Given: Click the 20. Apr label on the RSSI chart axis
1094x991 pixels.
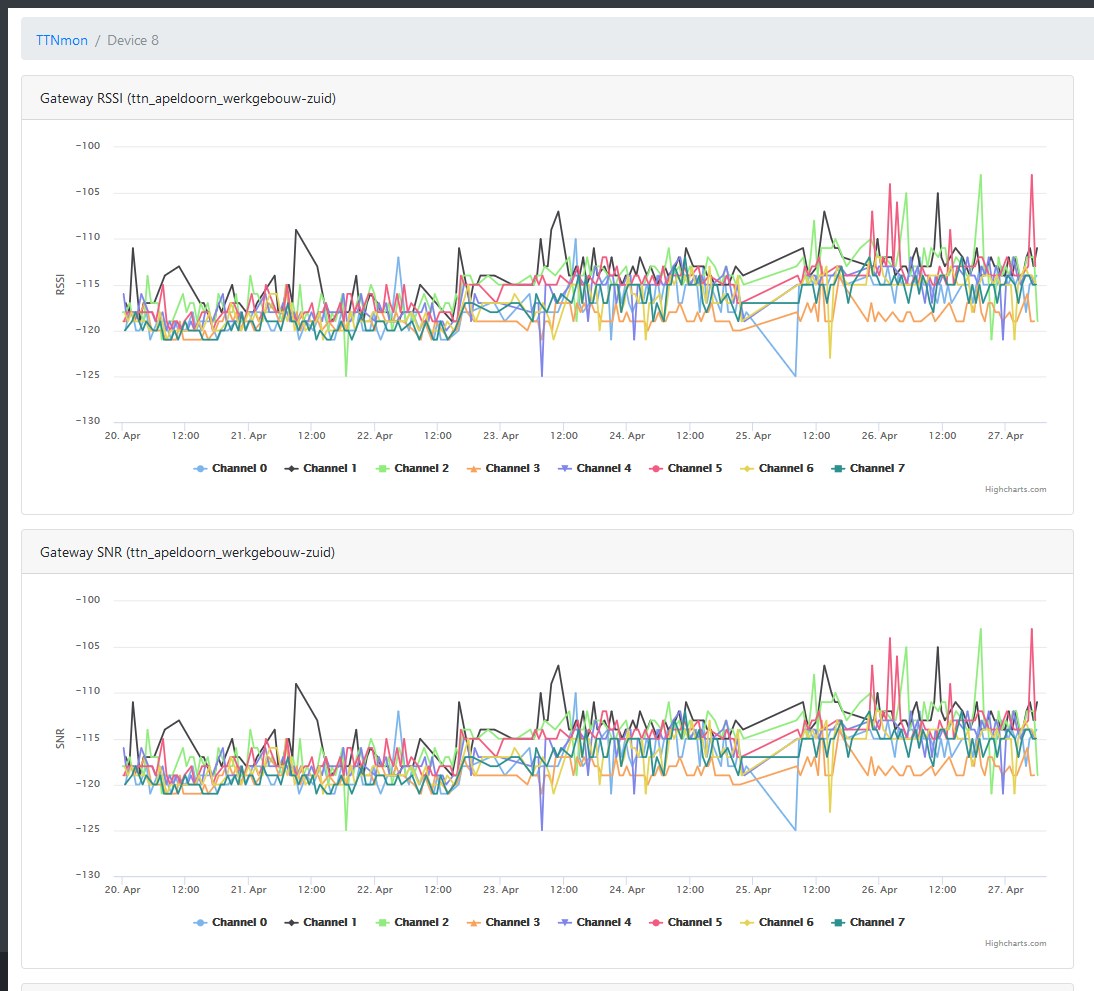Looking at the screenshot, I should 123,435.
